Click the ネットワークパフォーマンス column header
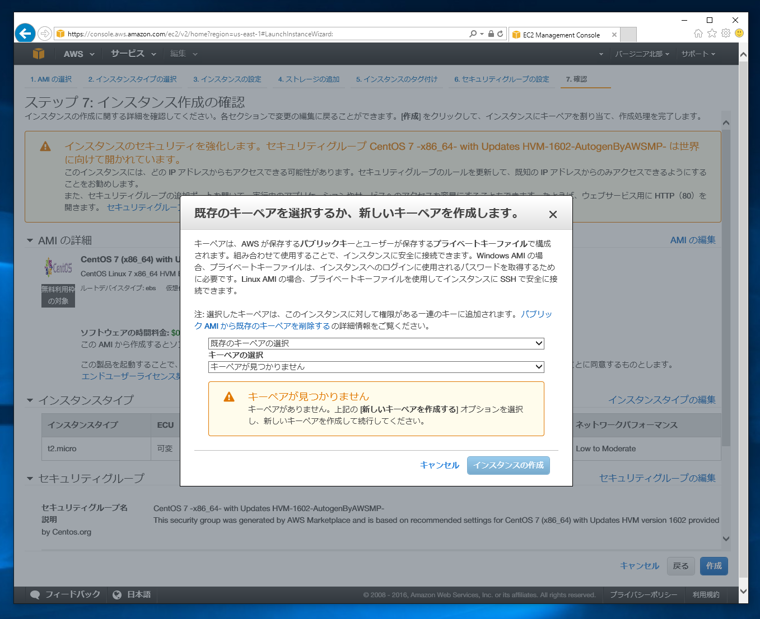760x619 pixels. click(x=626, y=425)
